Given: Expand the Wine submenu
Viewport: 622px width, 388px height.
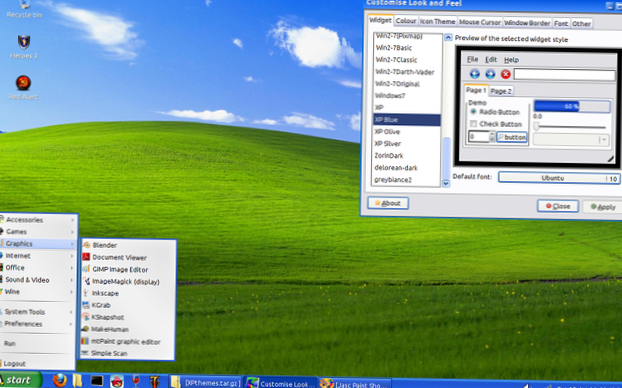Looking at the screenshot, I should (x=38, y=292).
